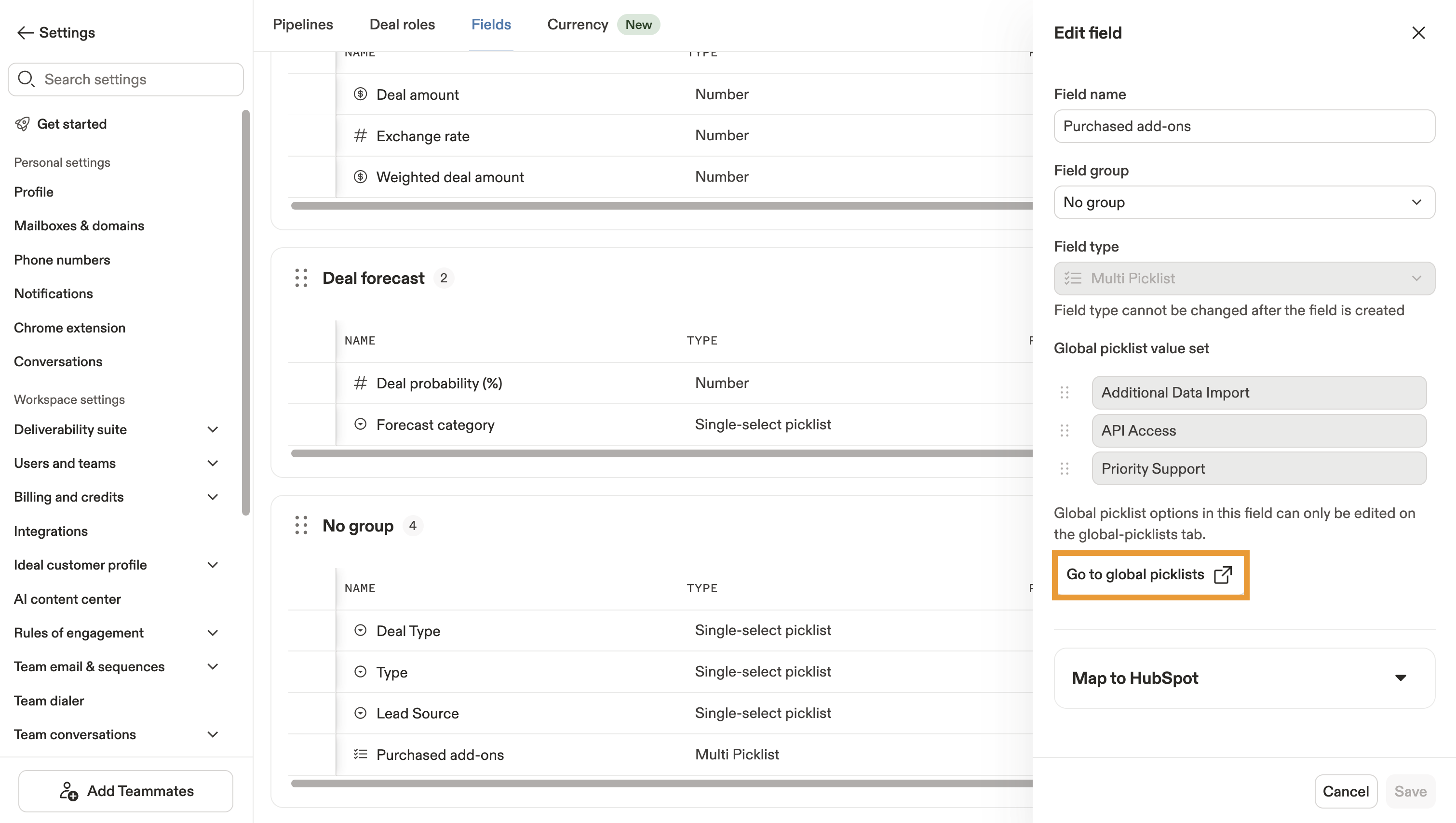Open the Currency tab

577,24
